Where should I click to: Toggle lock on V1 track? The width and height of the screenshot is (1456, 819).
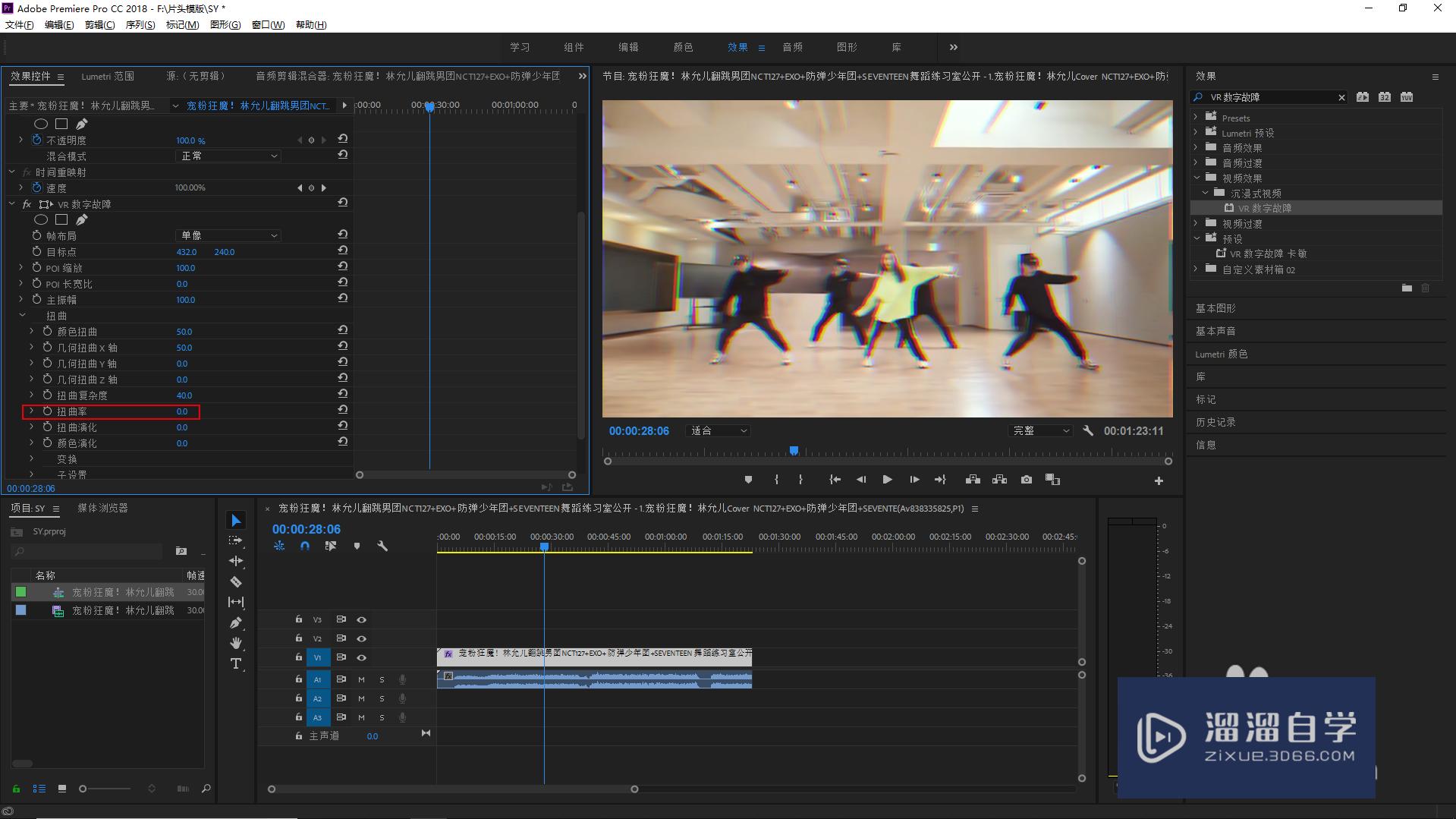[x=299, y=657]
